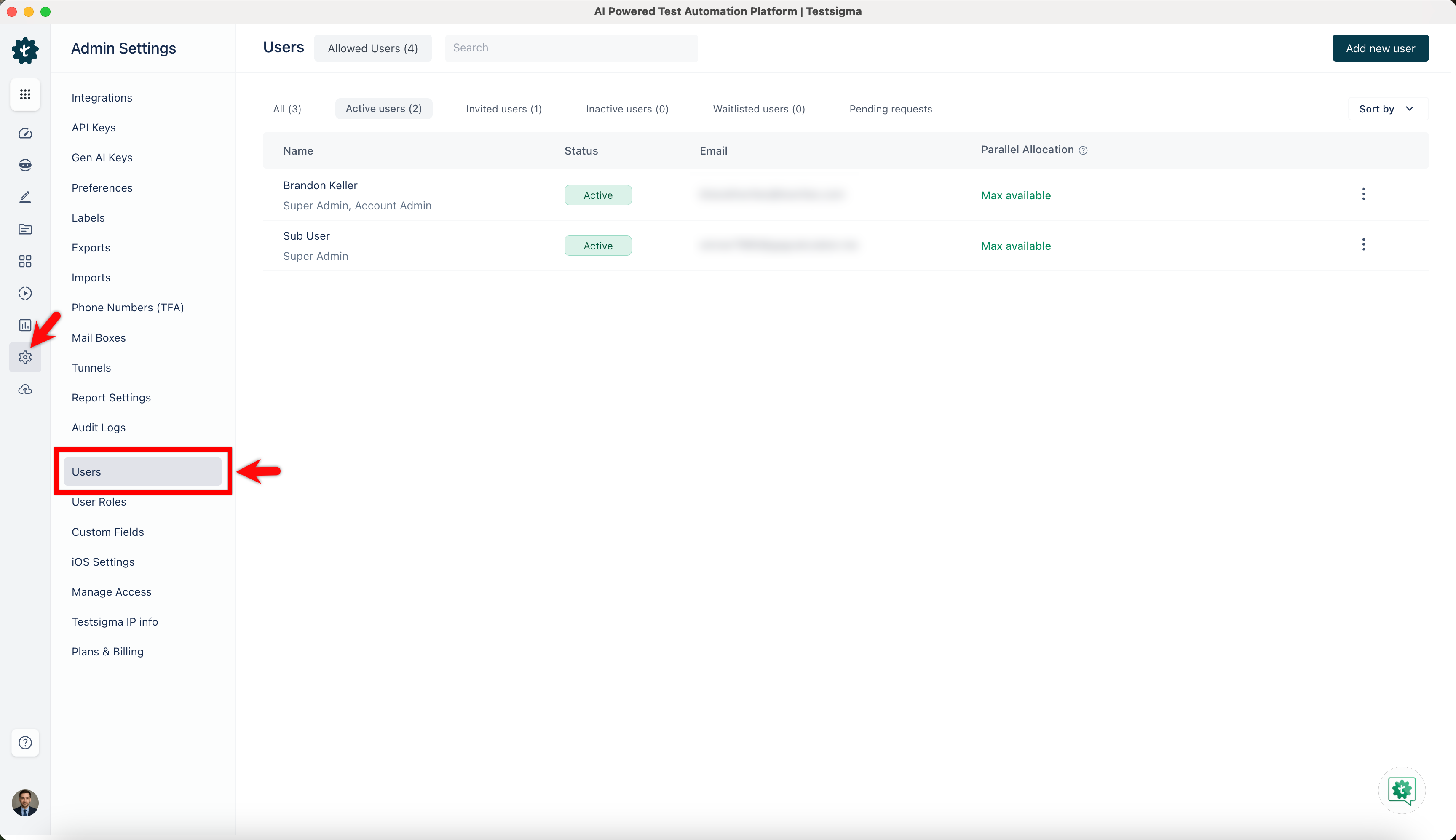Open Testsigma IP info

click(114, 622)
